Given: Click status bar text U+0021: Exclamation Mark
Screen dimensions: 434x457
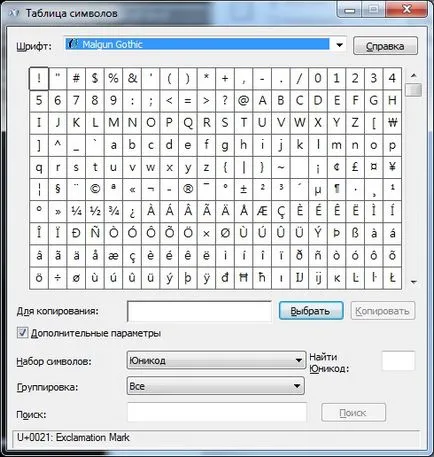Looking at the screenshot, I should pyautogui.click(x=73, y=437).
